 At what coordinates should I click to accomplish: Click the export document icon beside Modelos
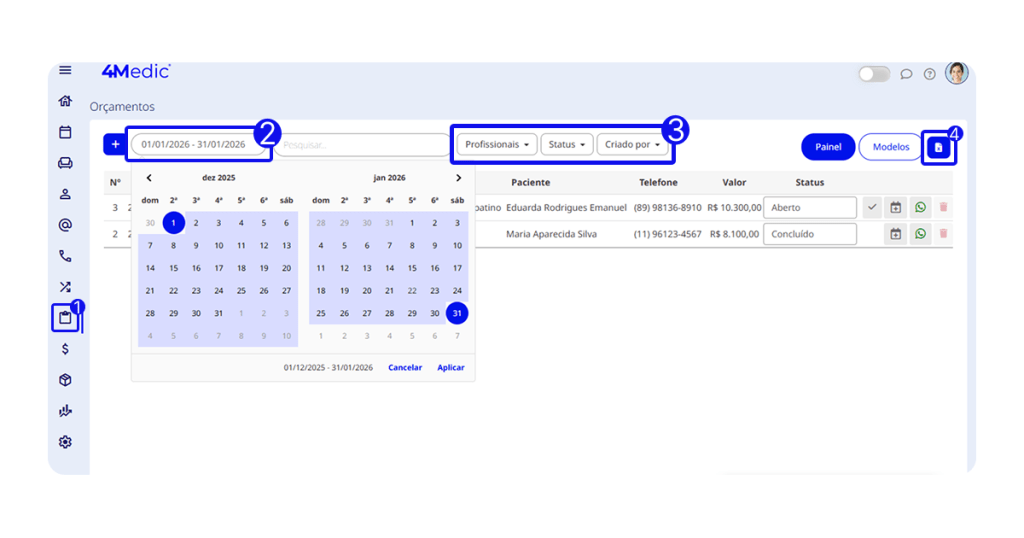pos(938,147)
